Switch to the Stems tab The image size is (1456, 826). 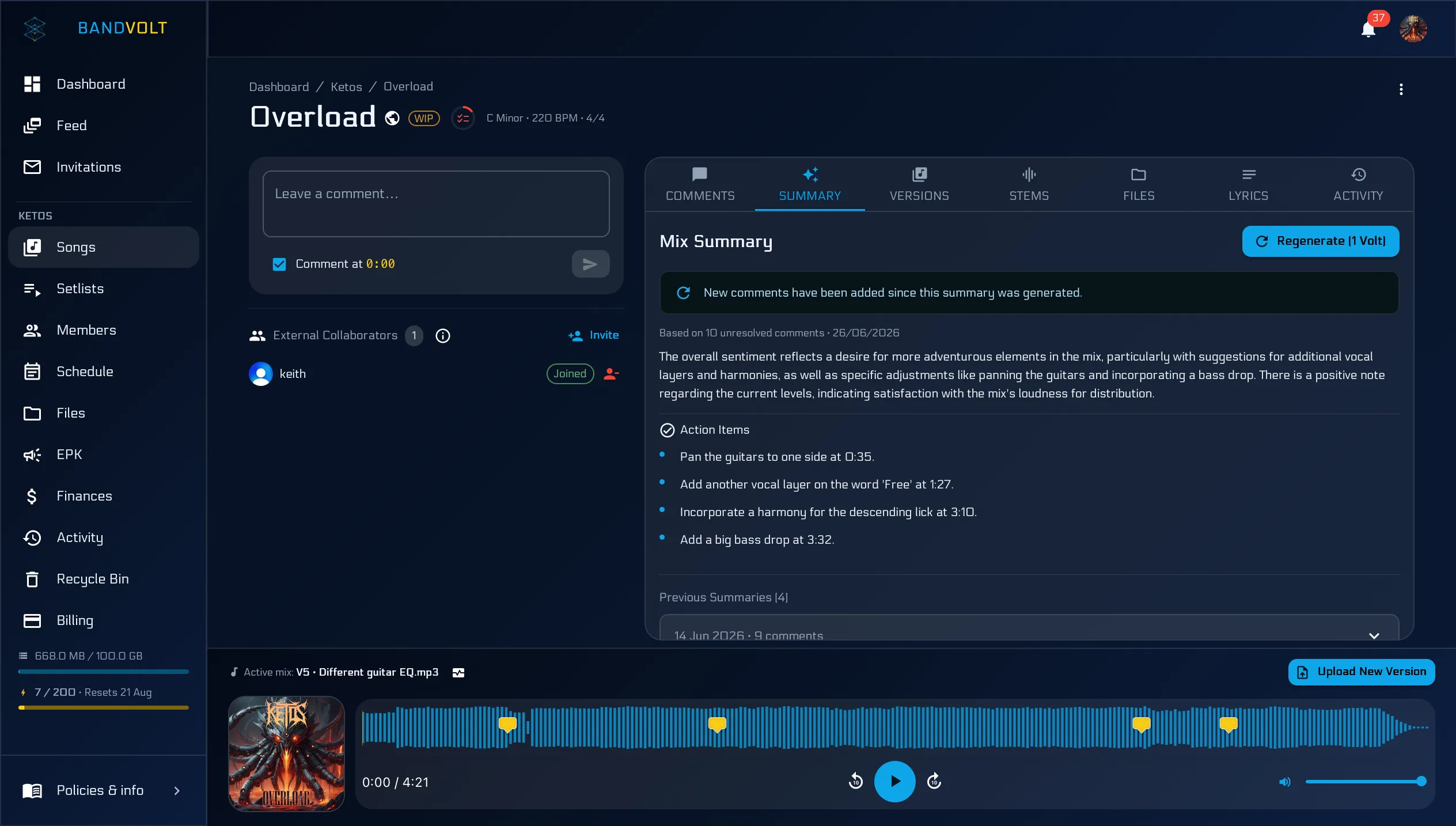(x=1029, y=184)
